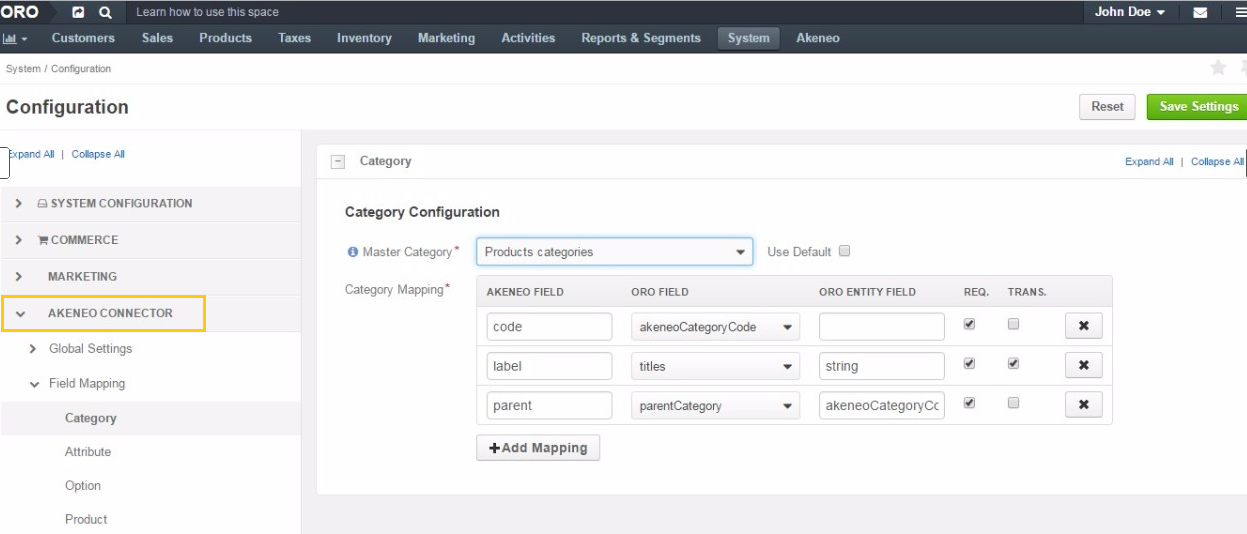The width and height of the screenshot is (1247, 534).
Task: Toggle translatable checkbox for code row
Action: coord(1014,324)
